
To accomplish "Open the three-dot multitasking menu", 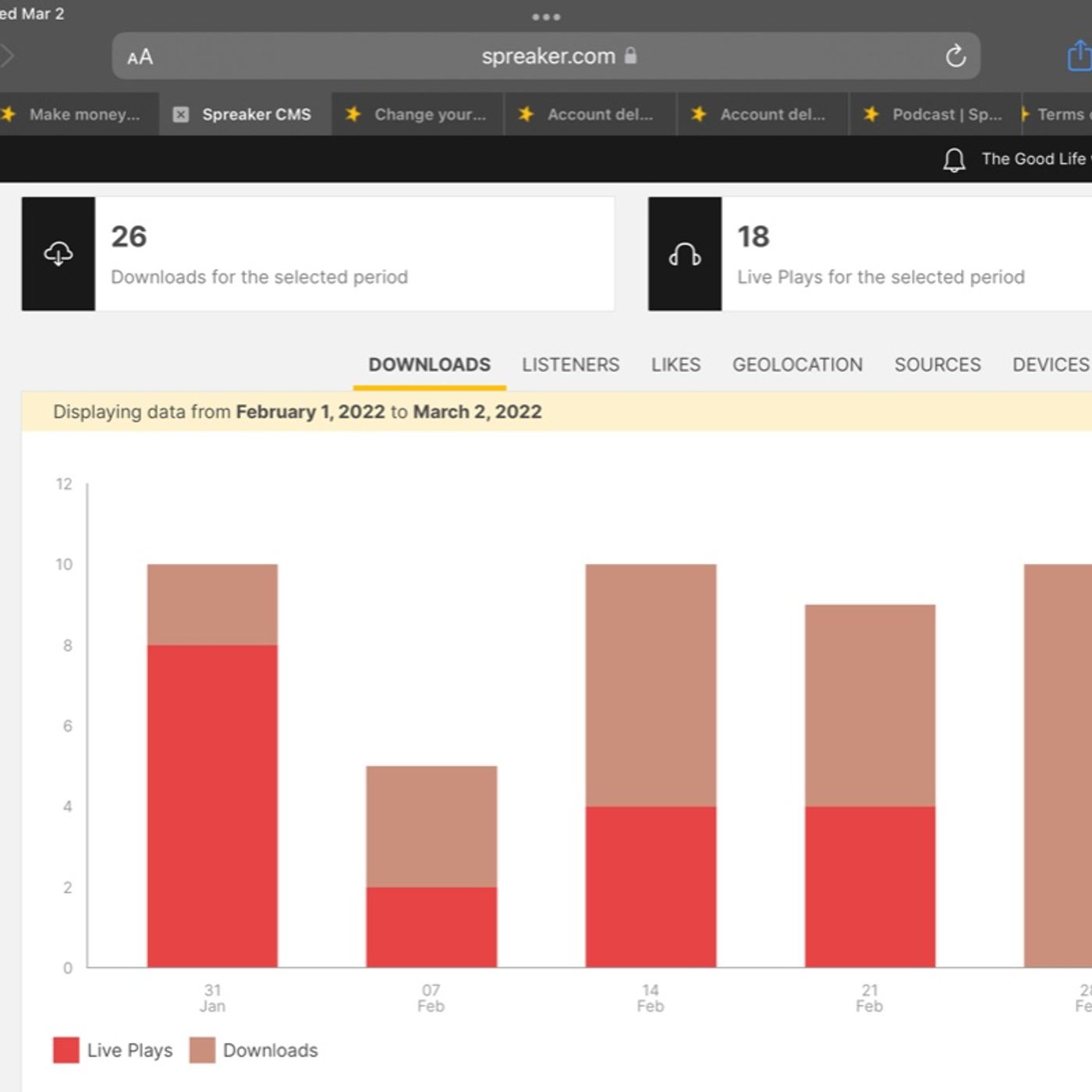I will coord(546,16).
